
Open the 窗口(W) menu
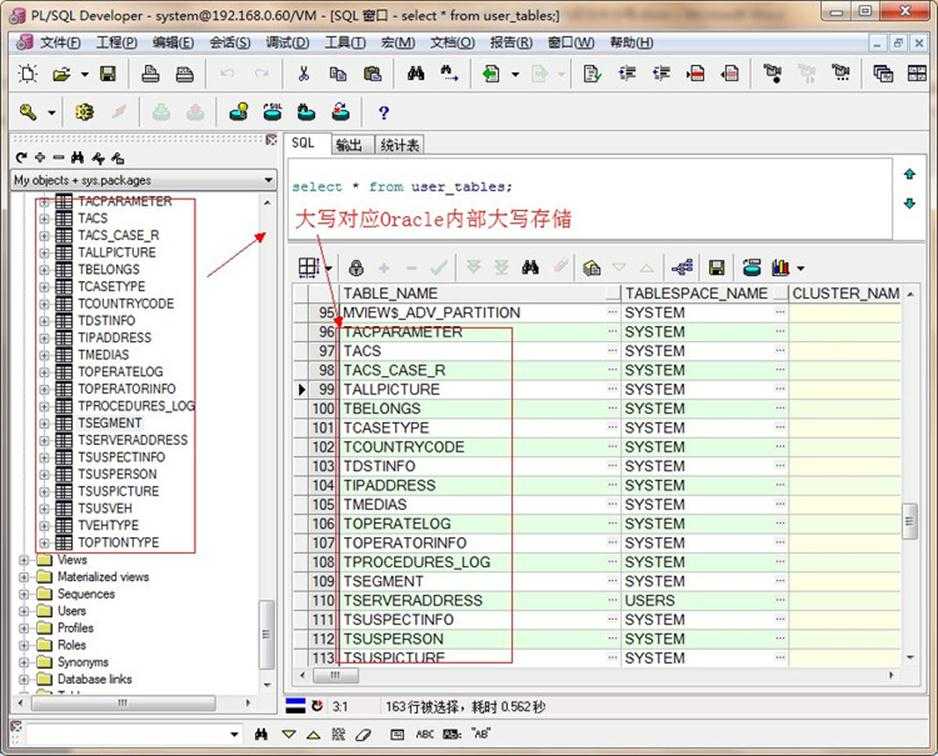(571, 42)
